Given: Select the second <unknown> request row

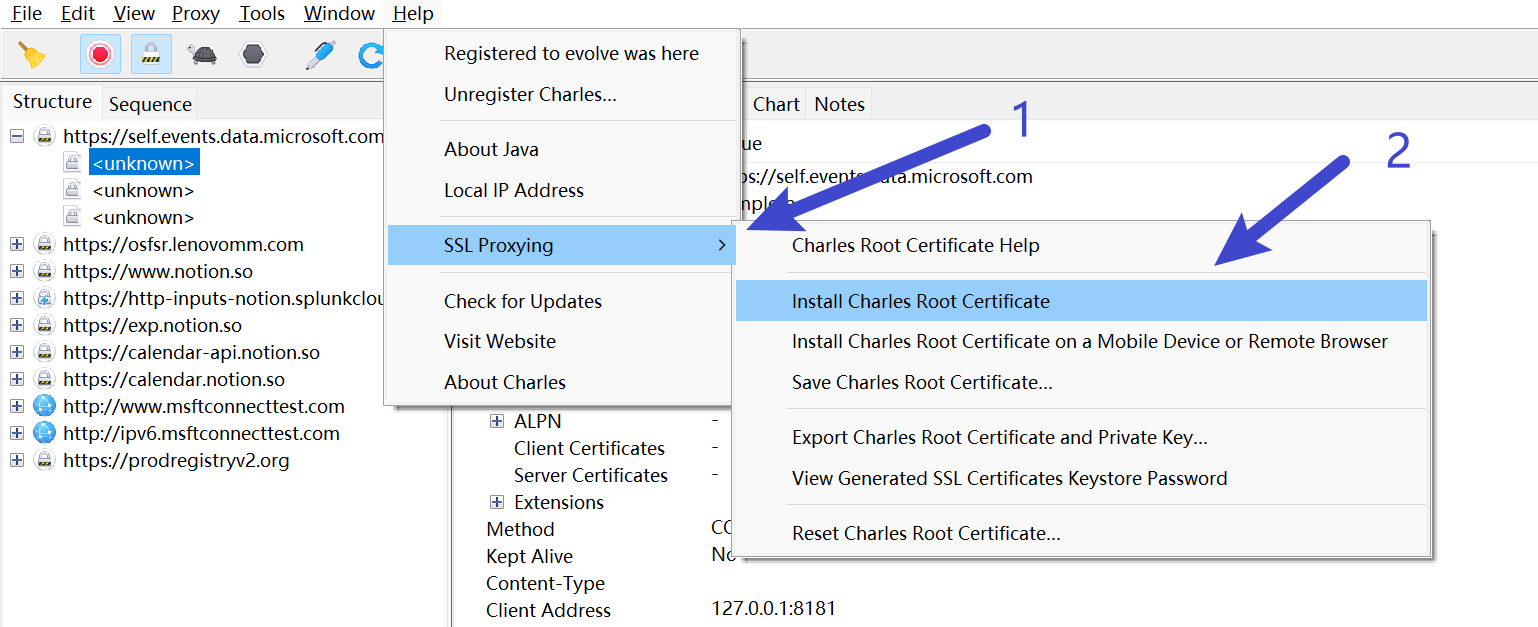Looking at the screenshot, I should coord(143,190).
